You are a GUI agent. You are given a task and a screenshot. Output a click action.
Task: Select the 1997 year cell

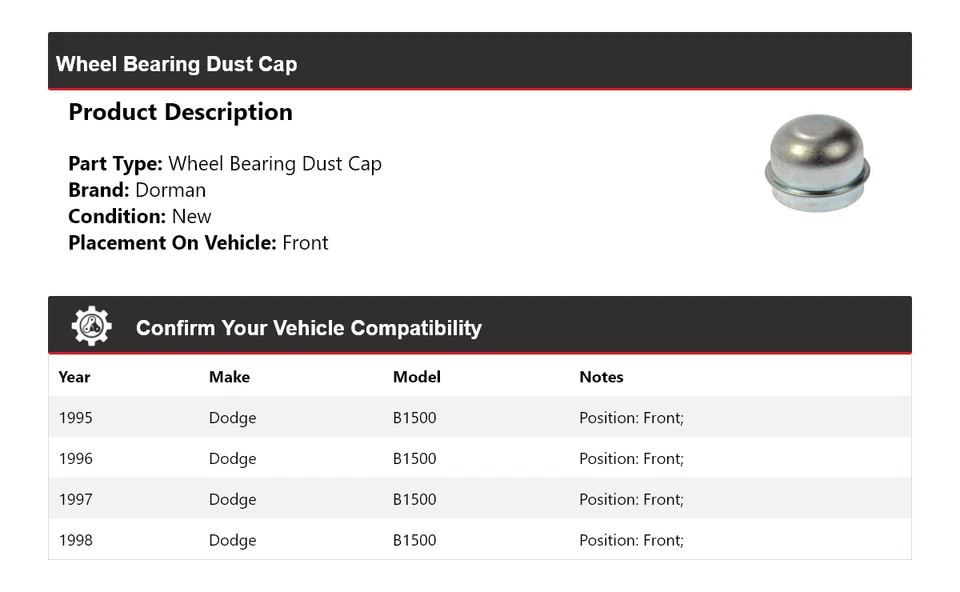click(x=75, y=500)
